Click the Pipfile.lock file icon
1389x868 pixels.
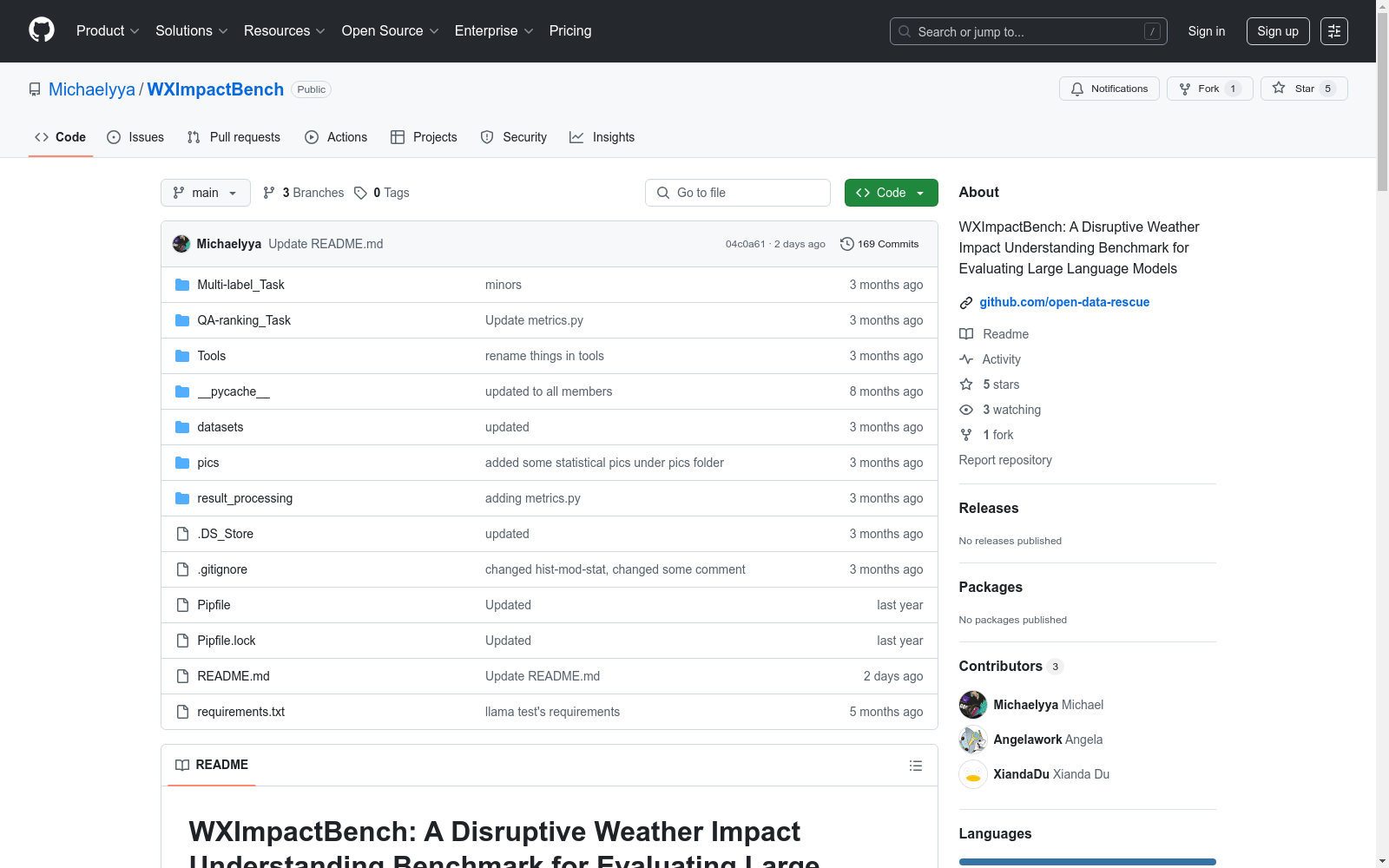tap(182, 641)
